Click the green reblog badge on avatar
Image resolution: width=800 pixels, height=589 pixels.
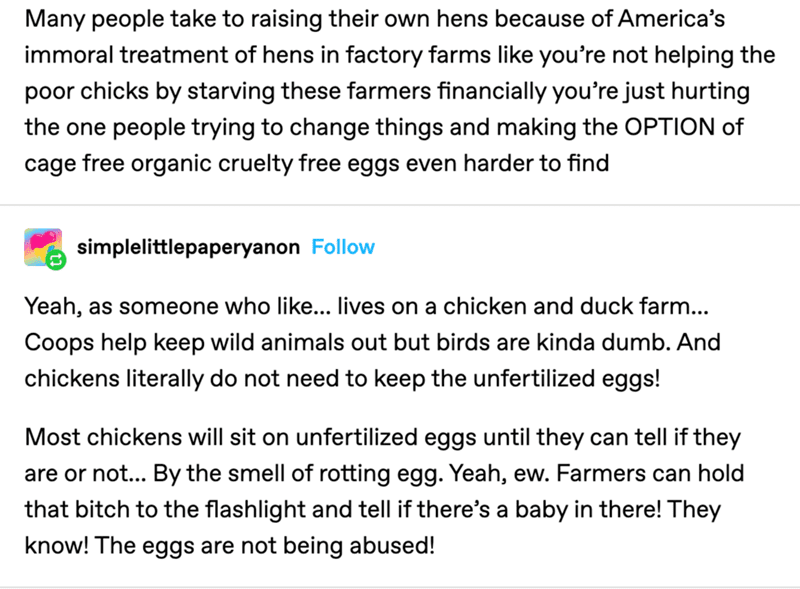pyautogui.click(x=56, y=260)
